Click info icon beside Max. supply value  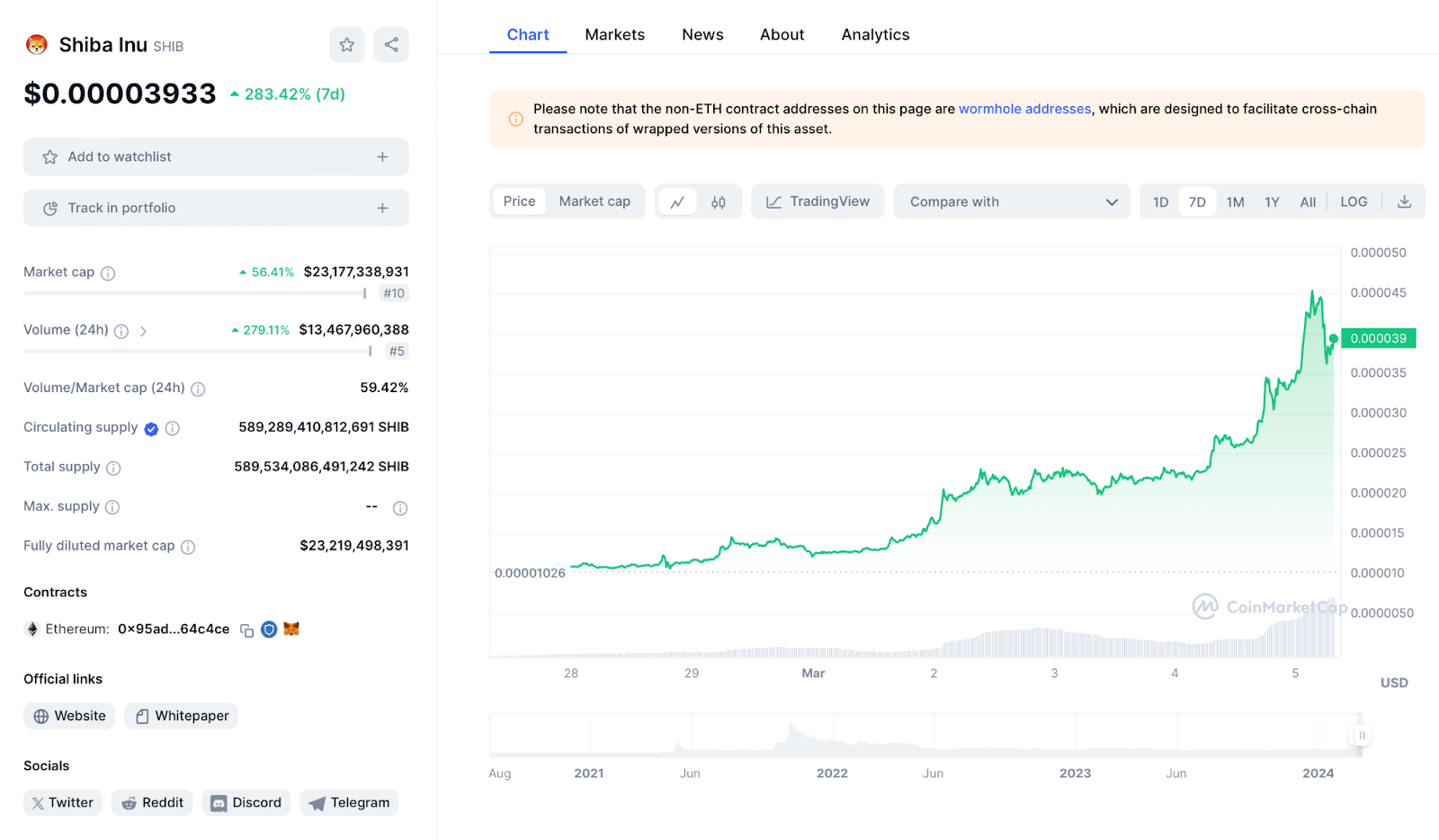click(400, 508)
